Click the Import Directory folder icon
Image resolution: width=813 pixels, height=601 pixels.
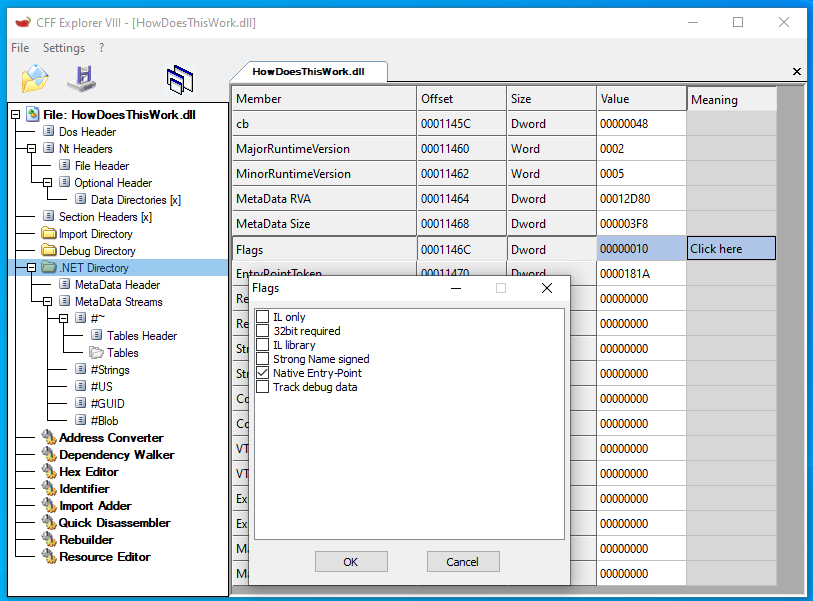point(49,233)
